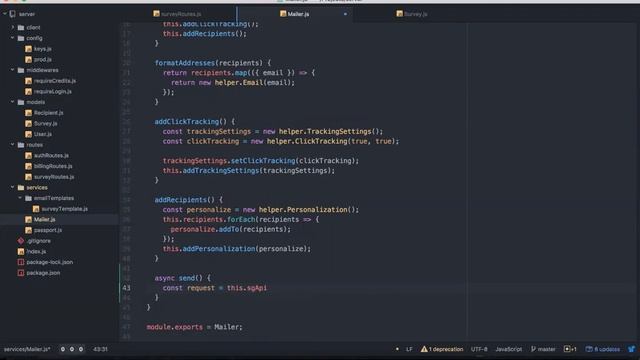Collapse the config folder chevron
Screen dimensions: 640x360
click(x=13, y=38)
